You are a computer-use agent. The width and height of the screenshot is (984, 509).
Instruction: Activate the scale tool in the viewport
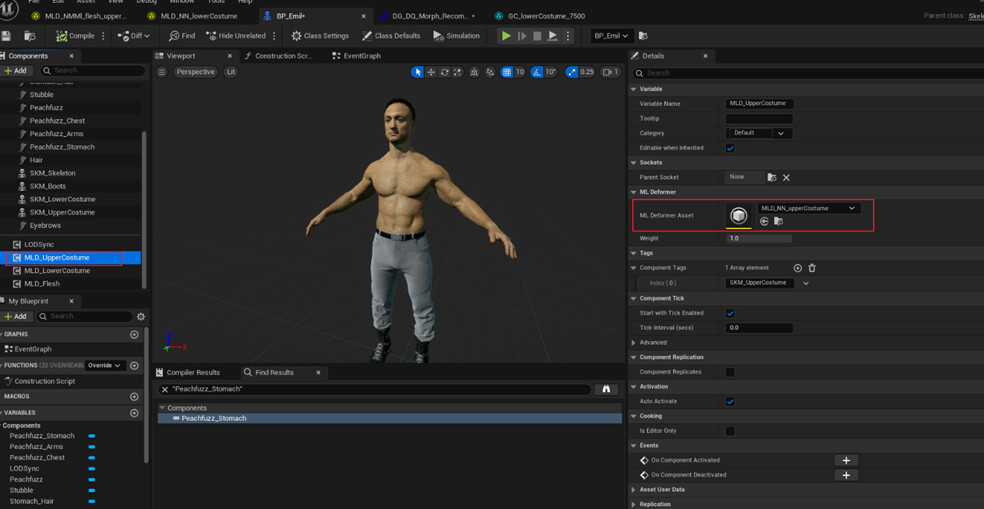[457, 72]
